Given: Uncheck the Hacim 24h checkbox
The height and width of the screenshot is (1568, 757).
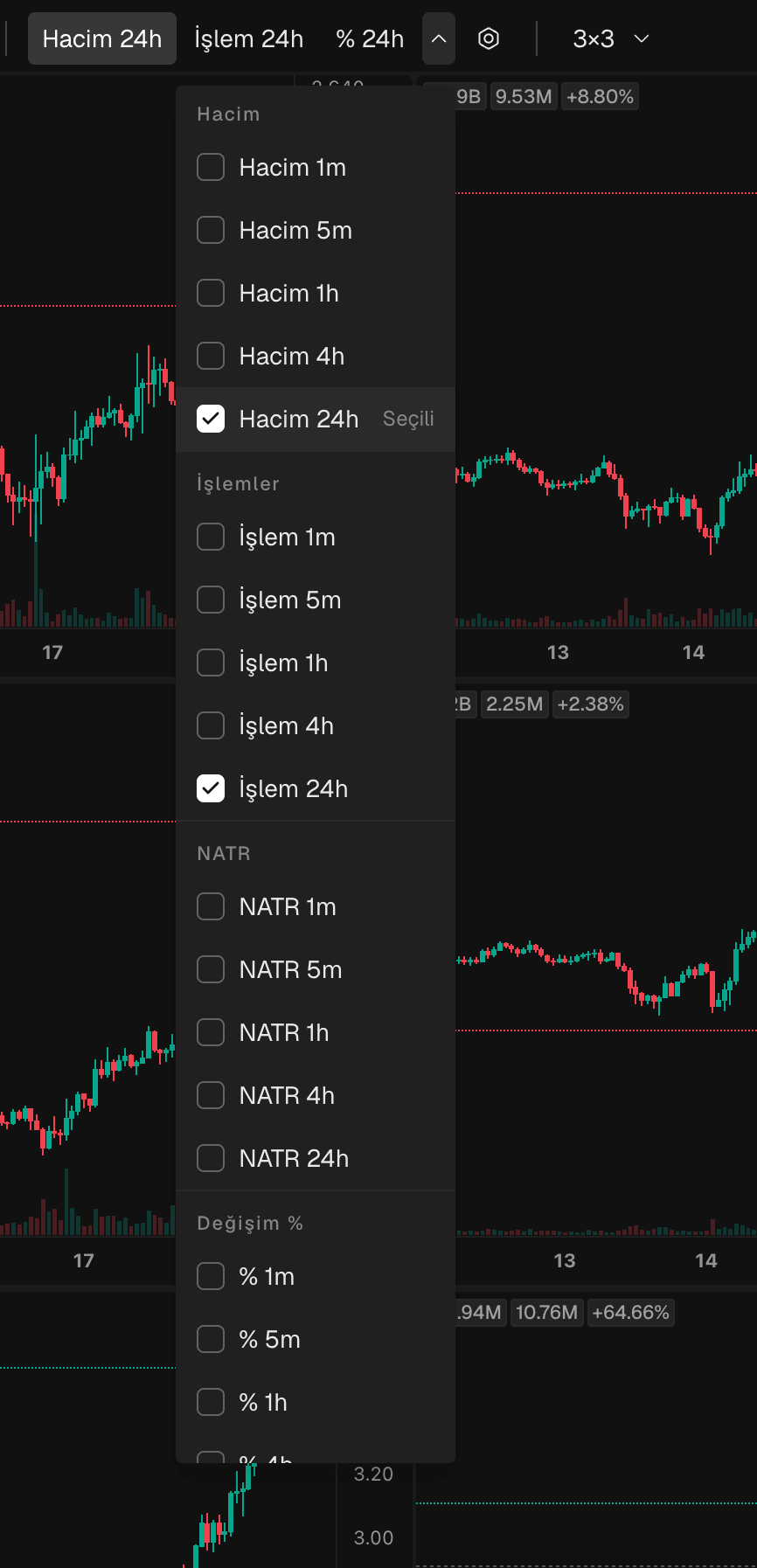Looking at the screenshot, I should pos(211,419).
